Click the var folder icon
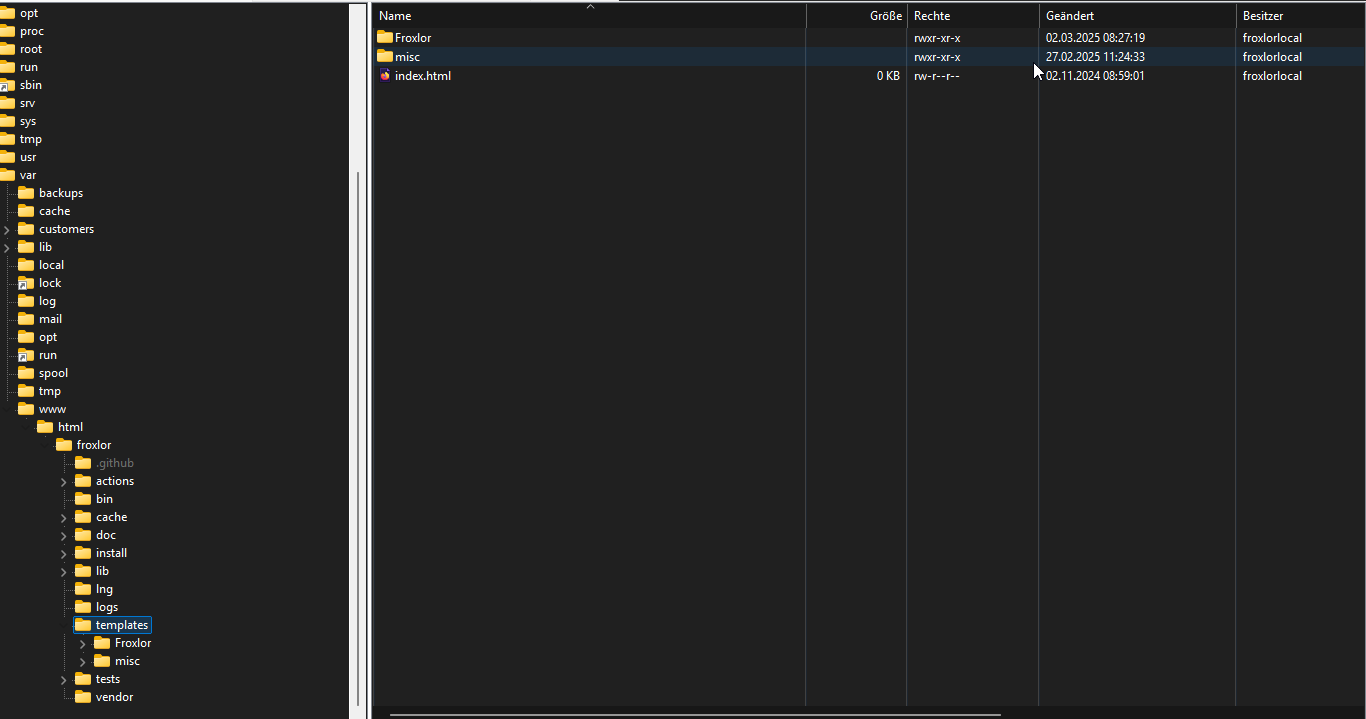The image size is (1366, 719). (x=7, y=175)
